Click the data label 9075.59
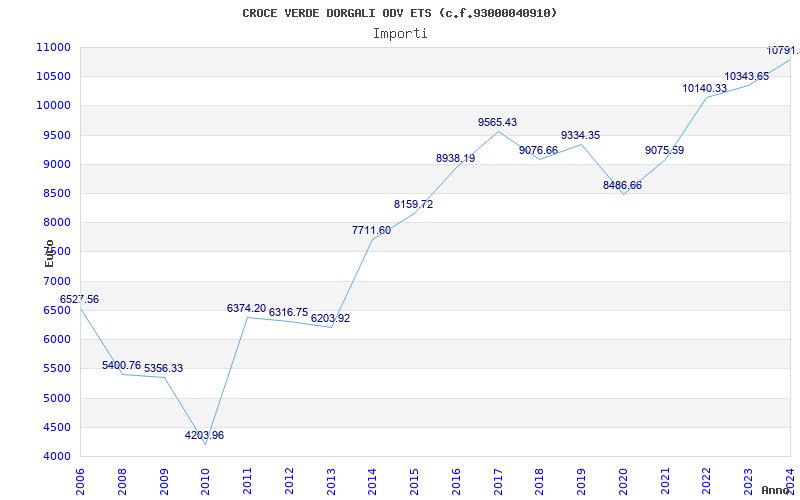 pyautogui.click(x=664, y=151)
